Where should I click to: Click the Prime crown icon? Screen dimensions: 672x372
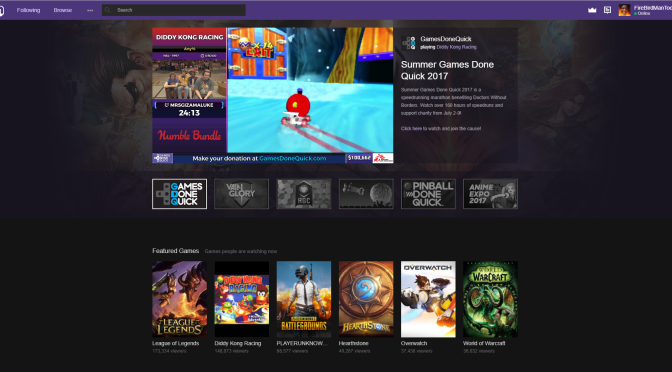[x=592, y=10]
